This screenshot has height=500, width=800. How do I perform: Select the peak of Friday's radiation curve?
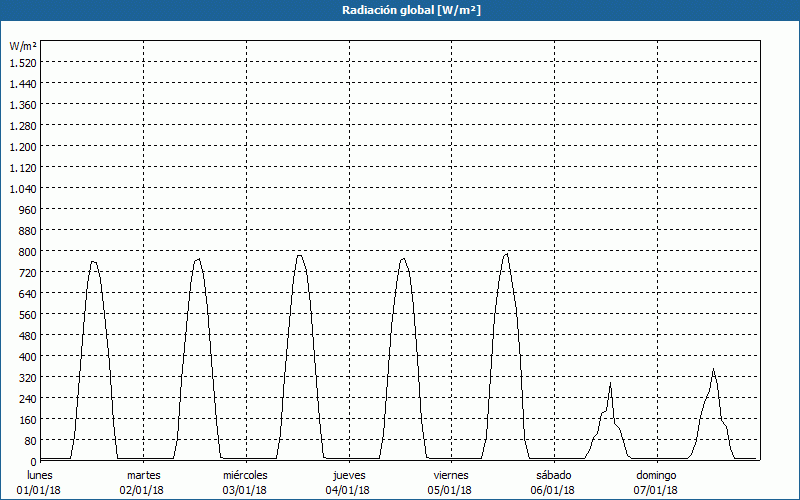coord(506,253)
